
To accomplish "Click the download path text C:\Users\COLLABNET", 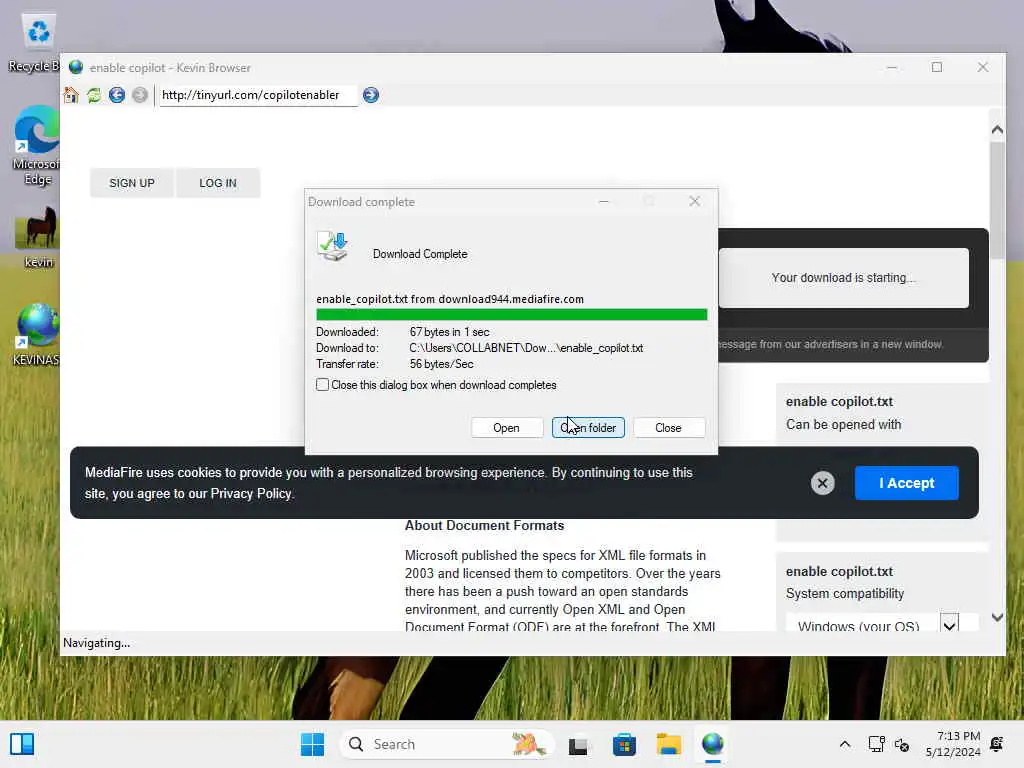I will coord(526,348).
